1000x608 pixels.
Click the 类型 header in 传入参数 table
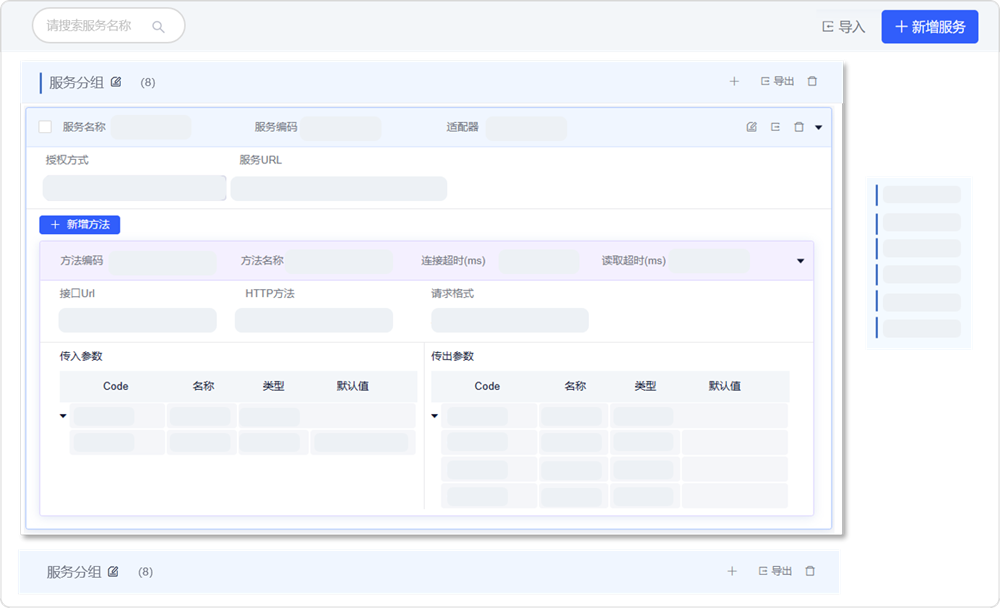pyautogui.click(x=274, y=386)
